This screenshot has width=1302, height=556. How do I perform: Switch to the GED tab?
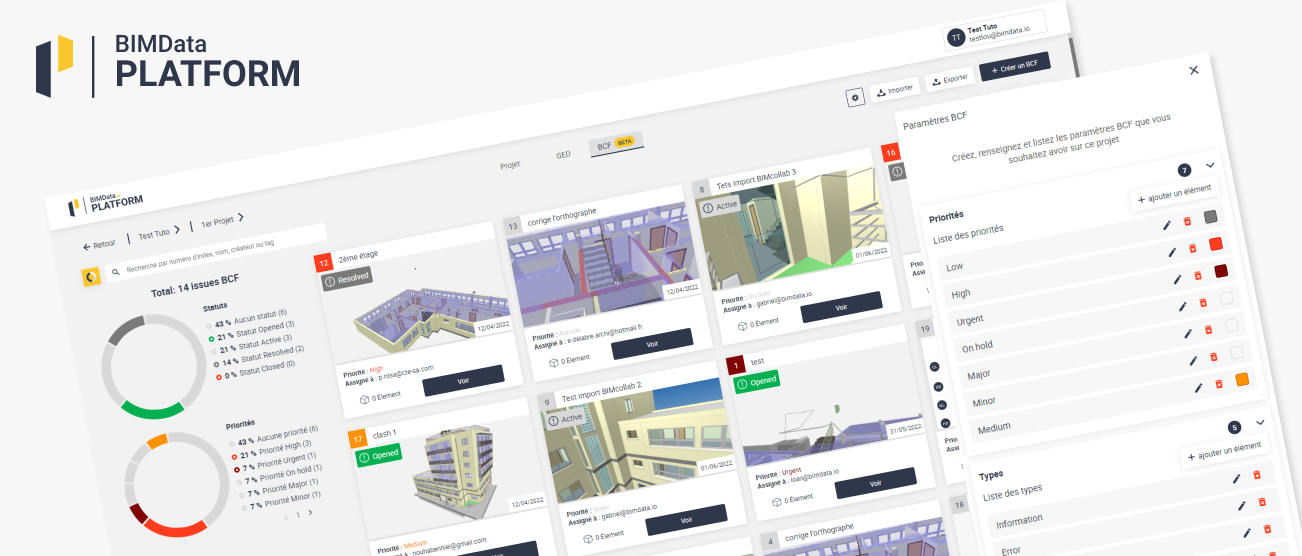563,155
